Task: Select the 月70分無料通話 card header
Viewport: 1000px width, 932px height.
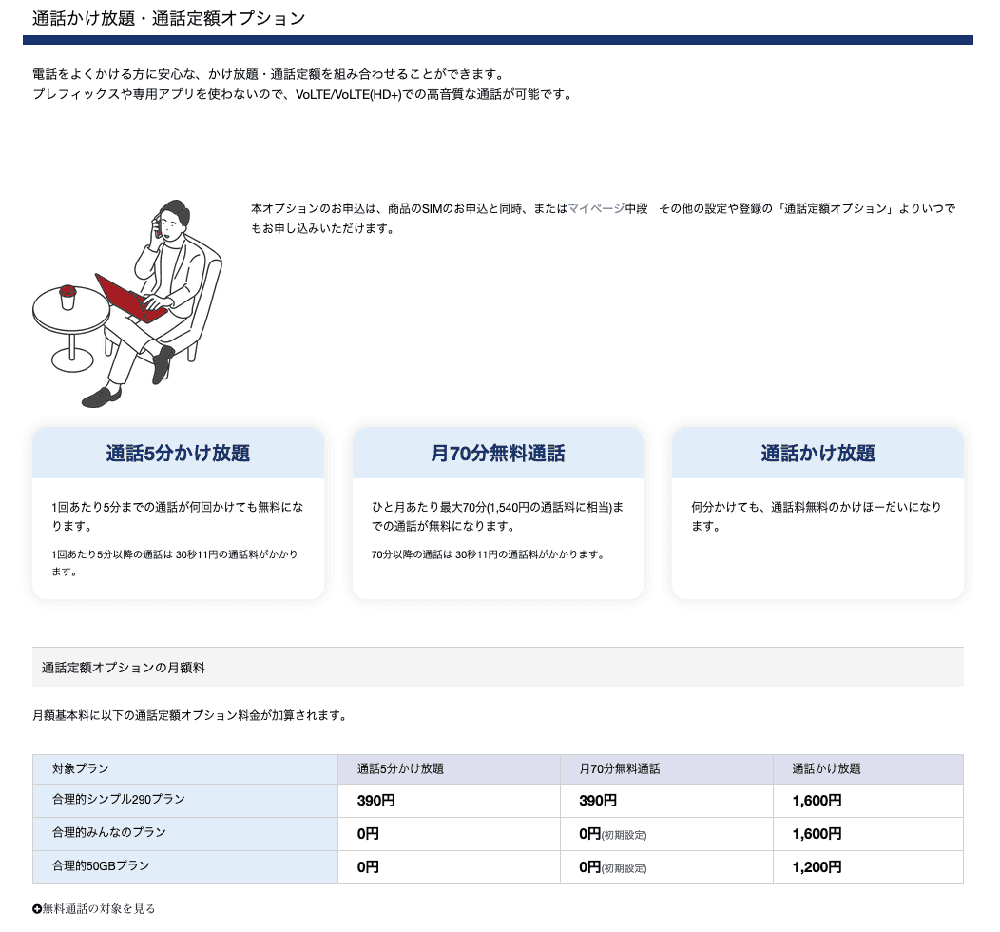Action: point(497,451)
